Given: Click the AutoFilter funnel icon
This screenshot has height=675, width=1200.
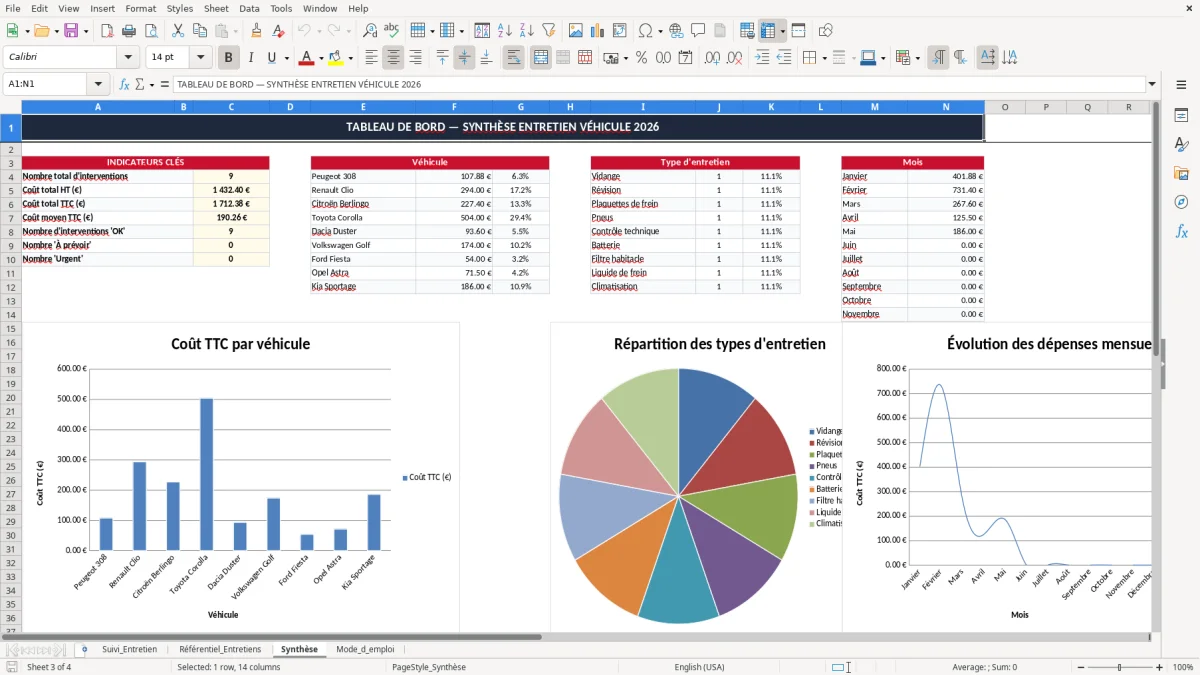Looking at the screenshot, I should 548,31.
